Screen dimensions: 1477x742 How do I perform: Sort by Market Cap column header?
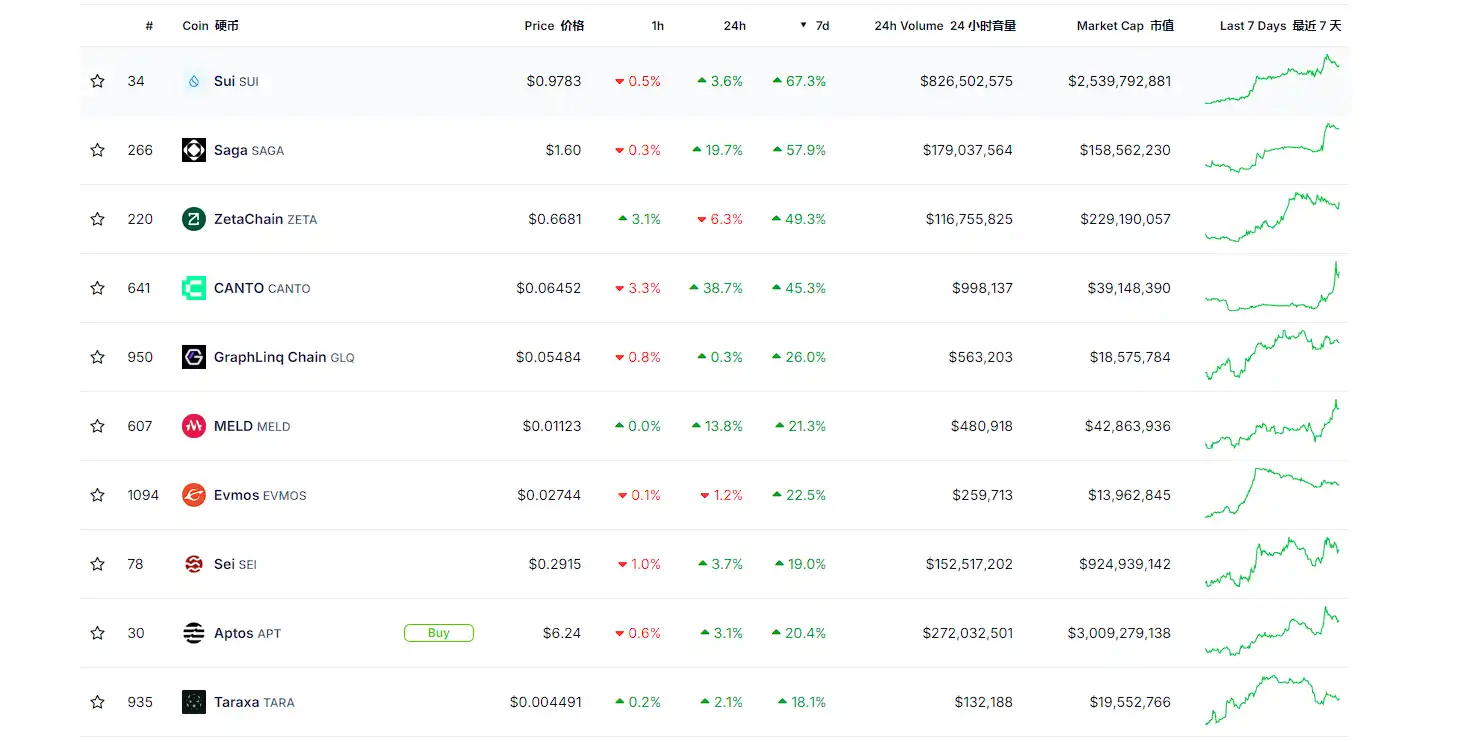[1124, 26]
